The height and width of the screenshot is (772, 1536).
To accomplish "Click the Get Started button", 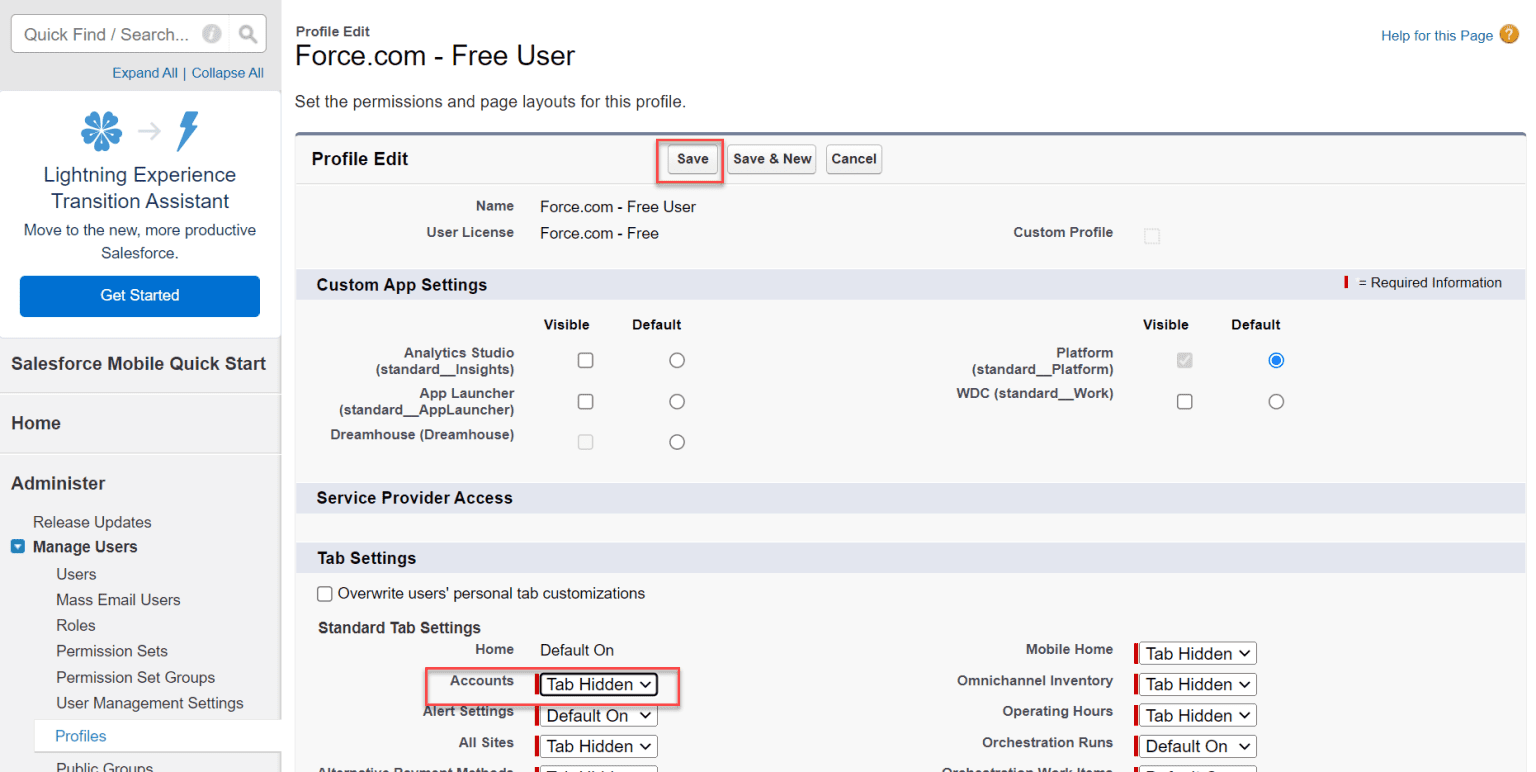I will click(x=140, y=296).
